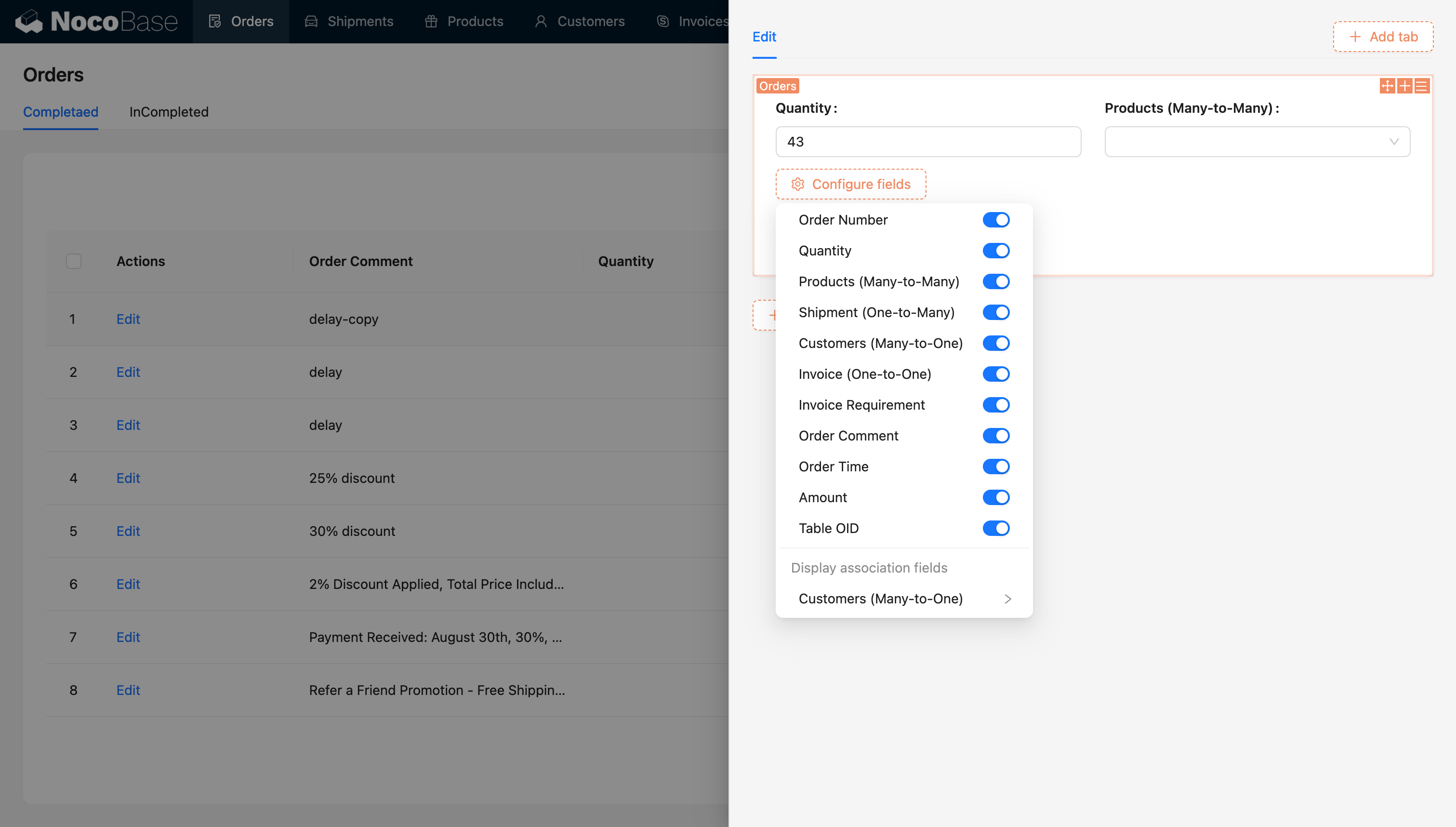Click the NocoBase logo
1456x827 pixels.
[x=96, y=22]
